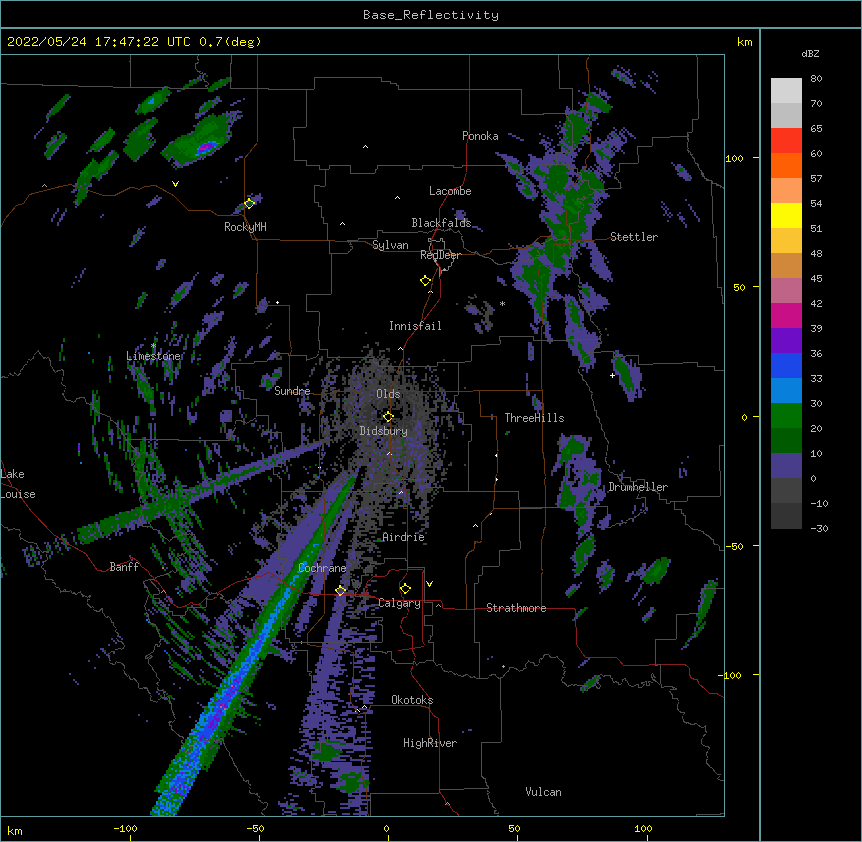Click the km label in top right
This screenshot has height=842, width=862.
click(744, 42)
